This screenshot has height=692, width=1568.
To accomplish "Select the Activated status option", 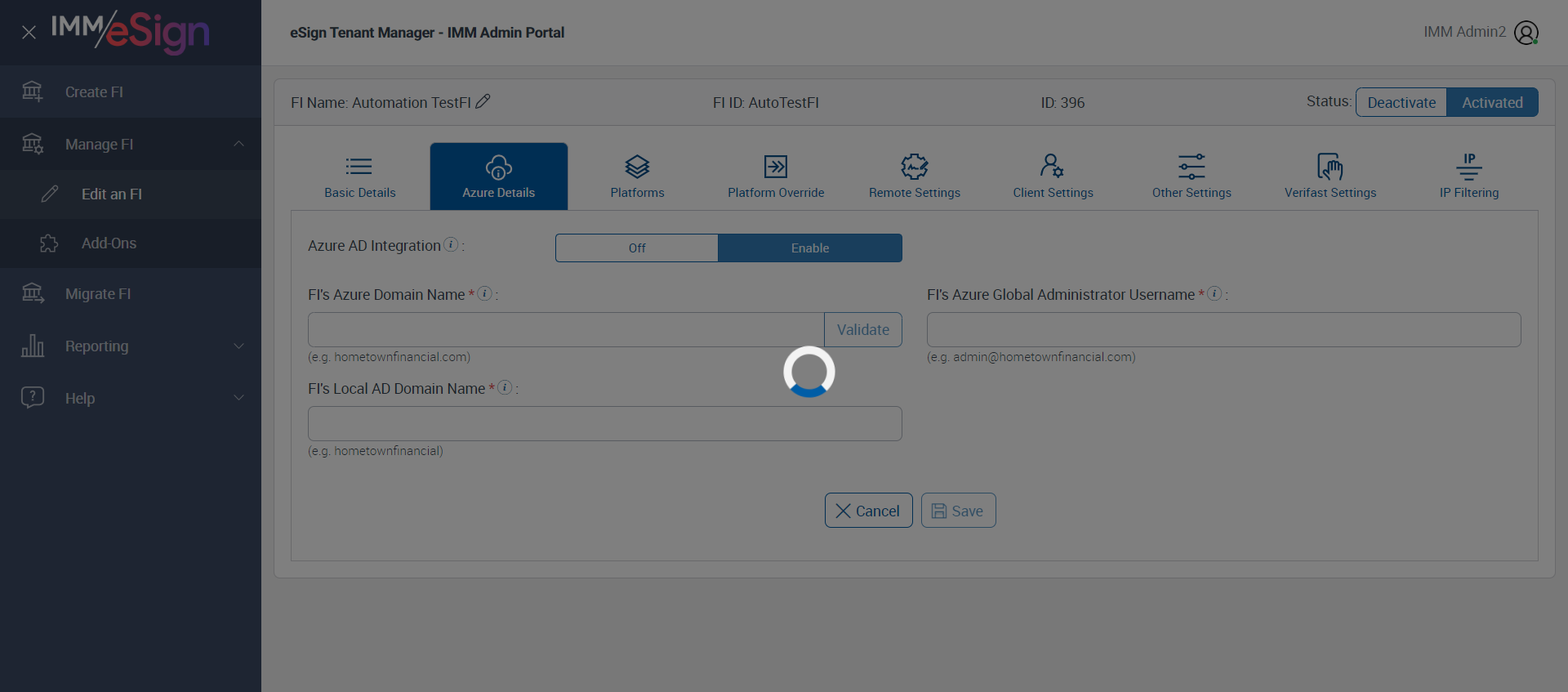I will pos(1492,102).
